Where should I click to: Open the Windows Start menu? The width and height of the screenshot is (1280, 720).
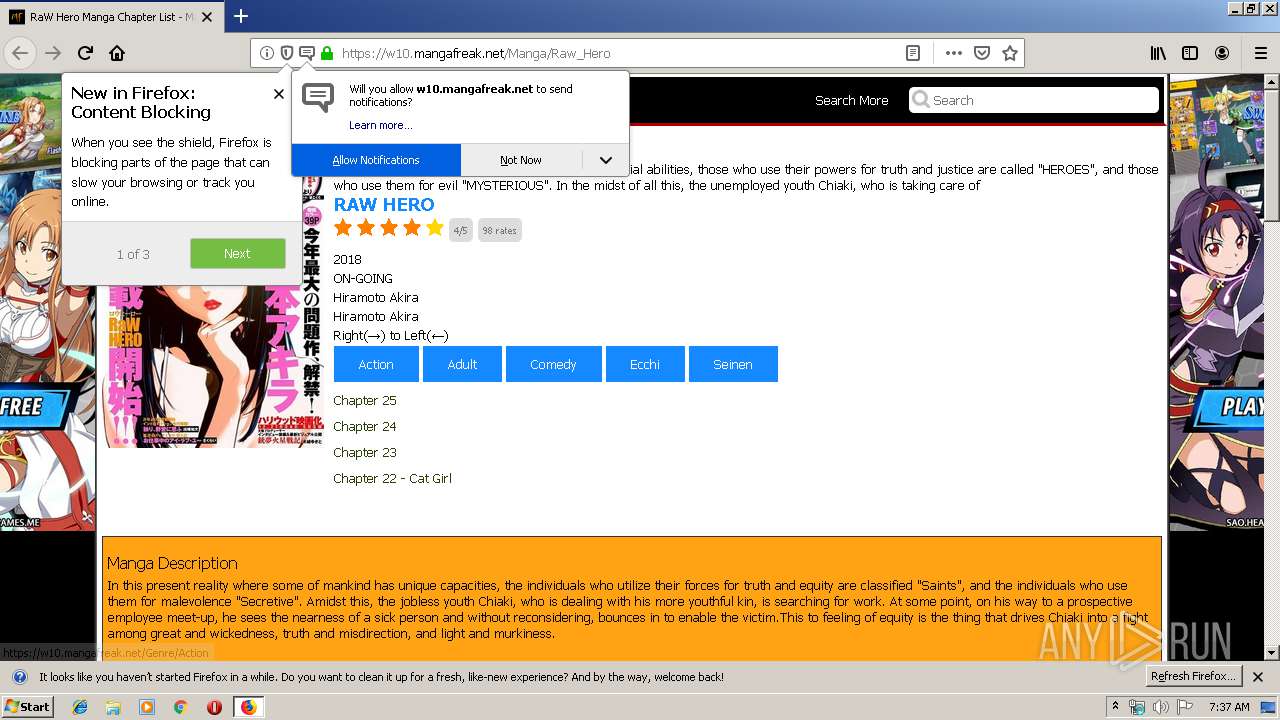click(27, 707)
